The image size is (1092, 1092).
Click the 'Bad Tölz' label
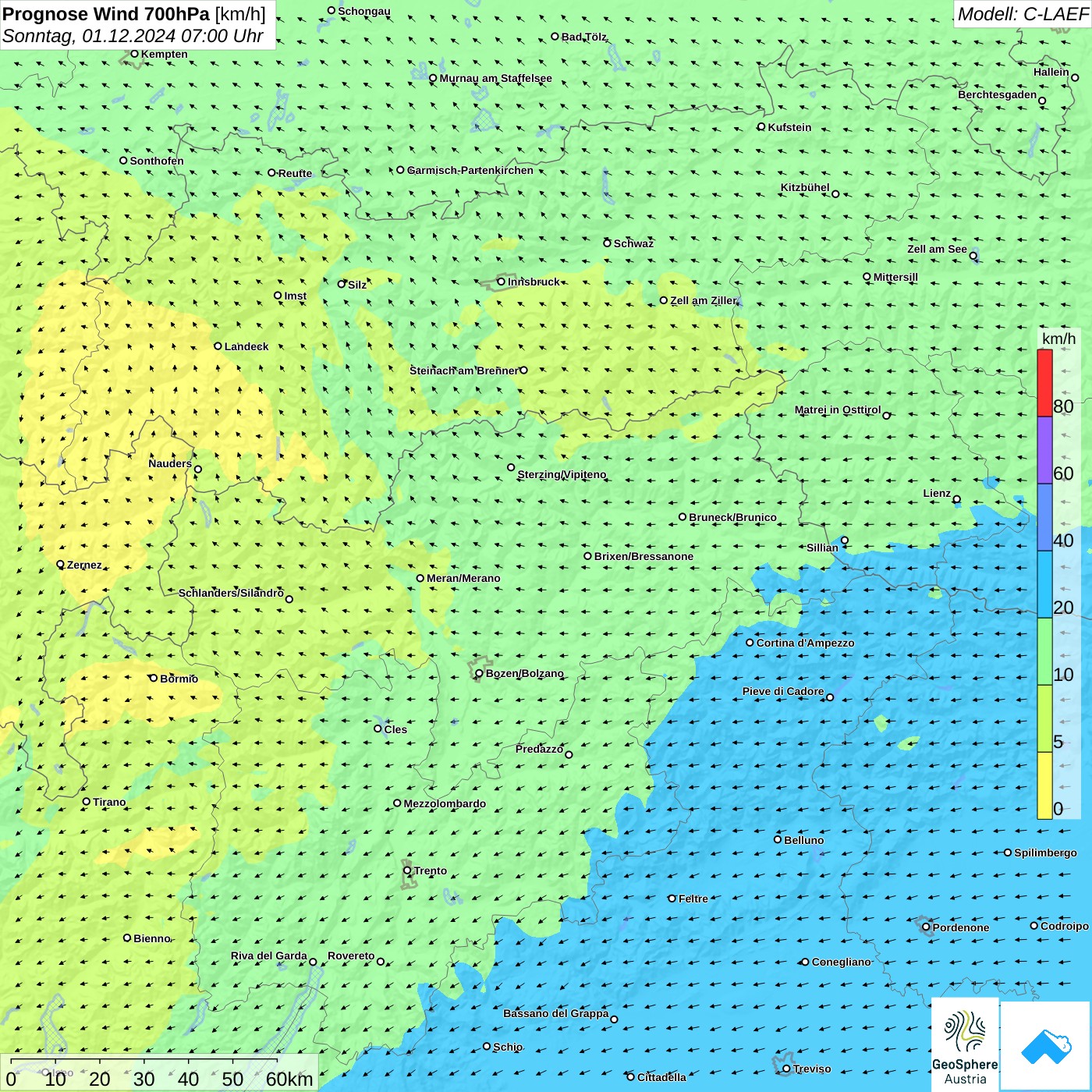tap(584, 37)
